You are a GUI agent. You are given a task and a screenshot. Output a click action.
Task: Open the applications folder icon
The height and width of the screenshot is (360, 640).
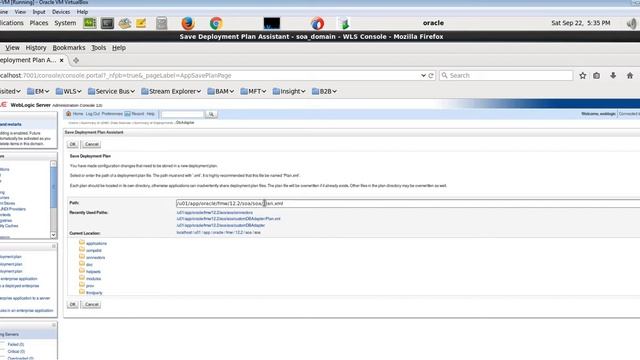(x=82, y=242)
